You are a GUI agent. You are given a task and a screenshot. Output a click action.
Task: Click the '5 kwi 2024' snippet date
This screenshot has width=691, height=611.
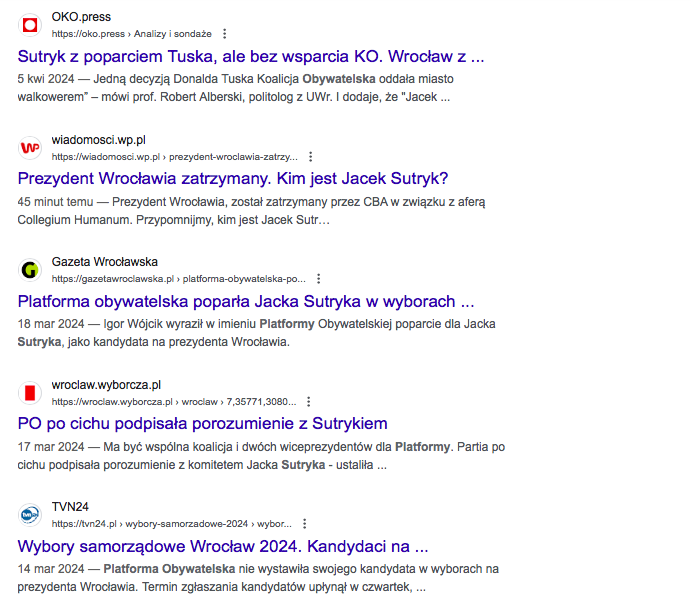pos(46,79)
